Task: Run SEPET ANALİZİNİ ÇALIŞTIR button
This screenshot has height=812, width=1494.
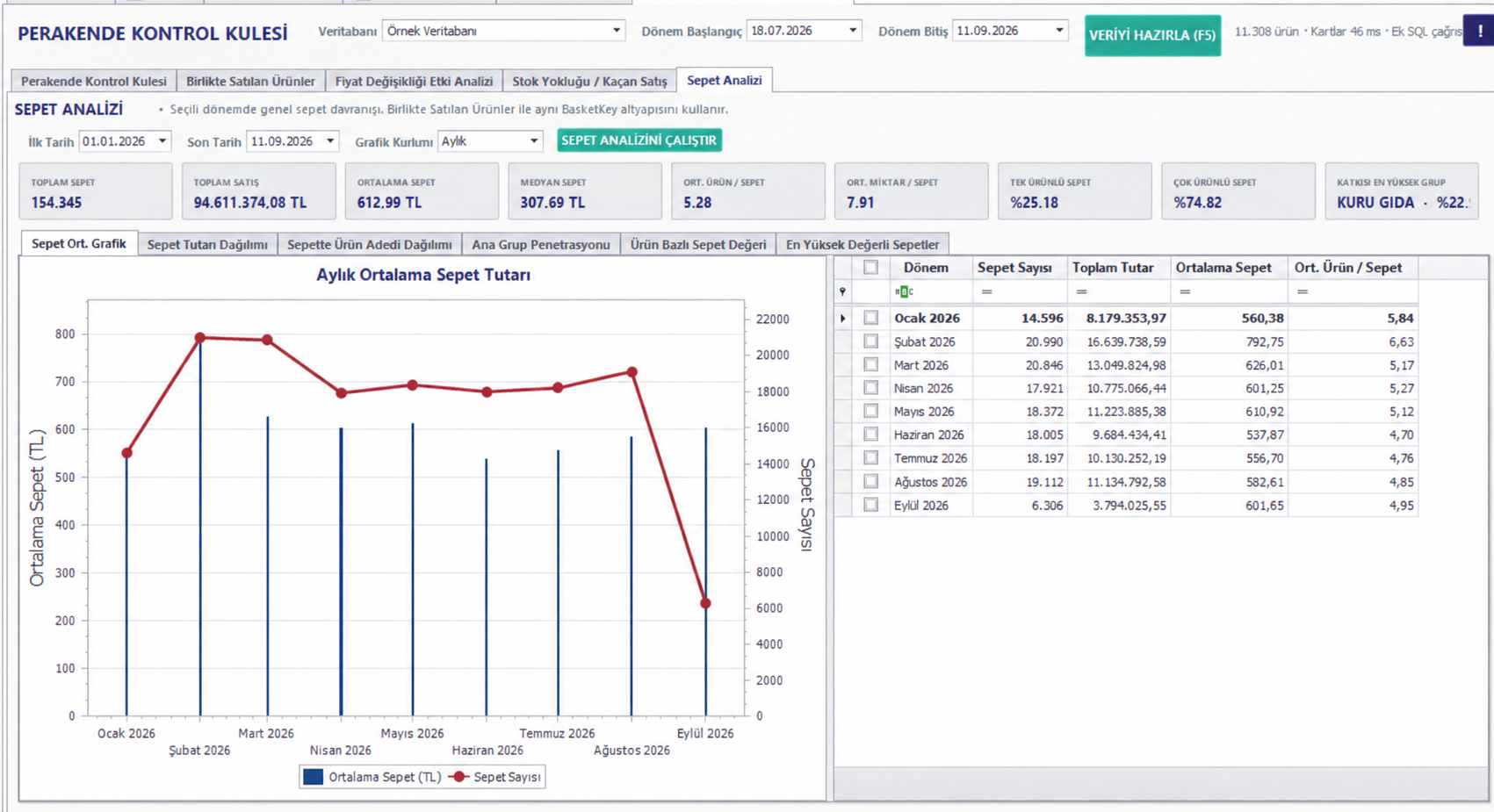Action: point(639,140)
